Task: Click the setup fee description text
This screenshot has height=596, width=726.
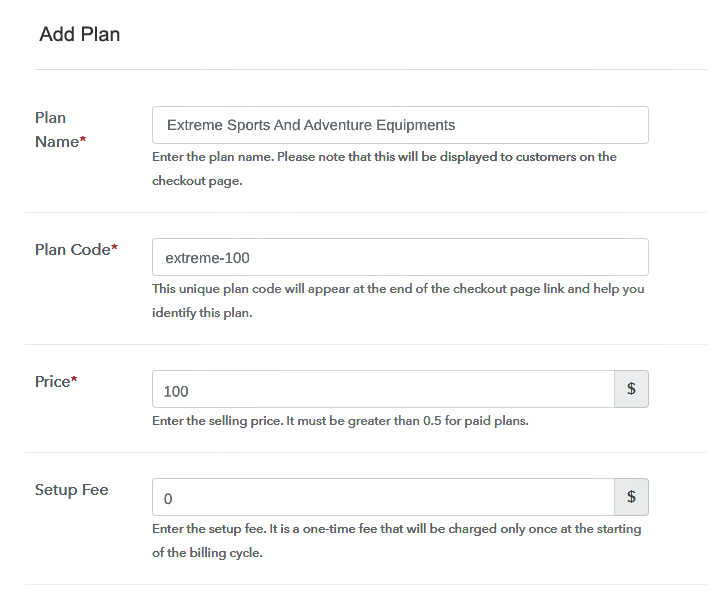Action: tap(397, 540)
